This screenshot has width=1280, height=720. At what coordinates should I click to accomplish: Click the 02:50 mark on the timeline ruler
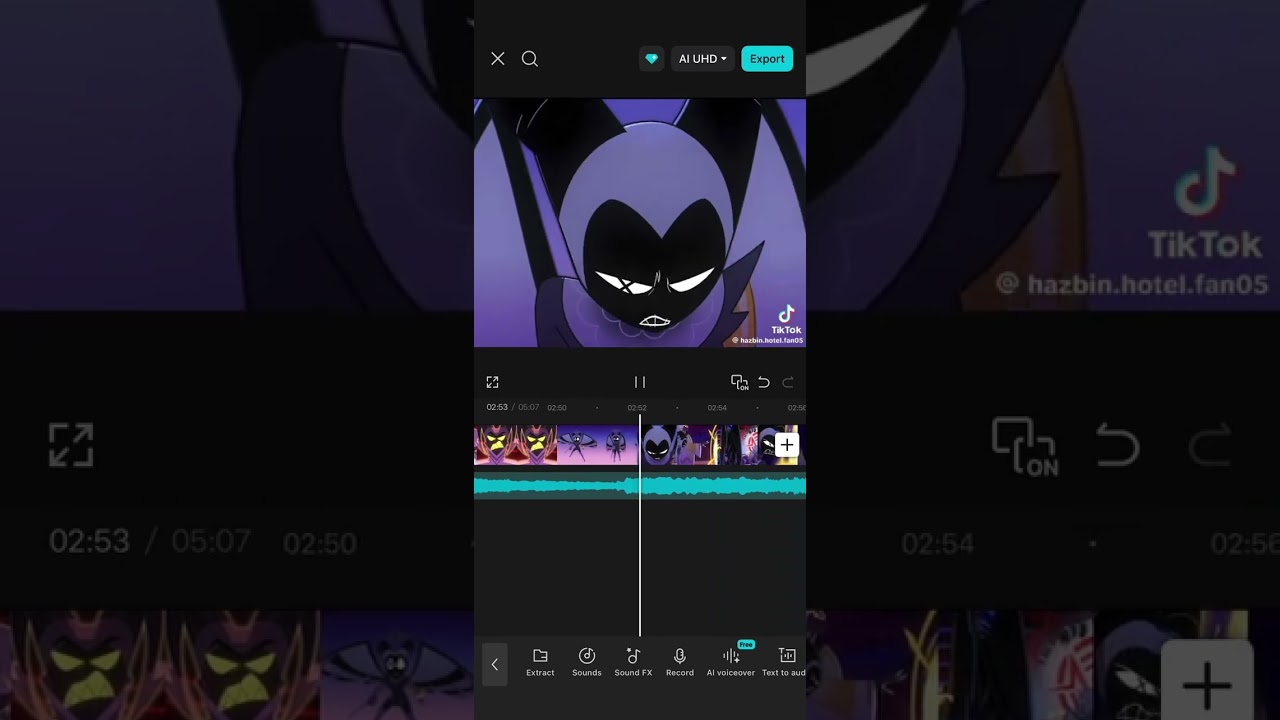click(557, 408)
